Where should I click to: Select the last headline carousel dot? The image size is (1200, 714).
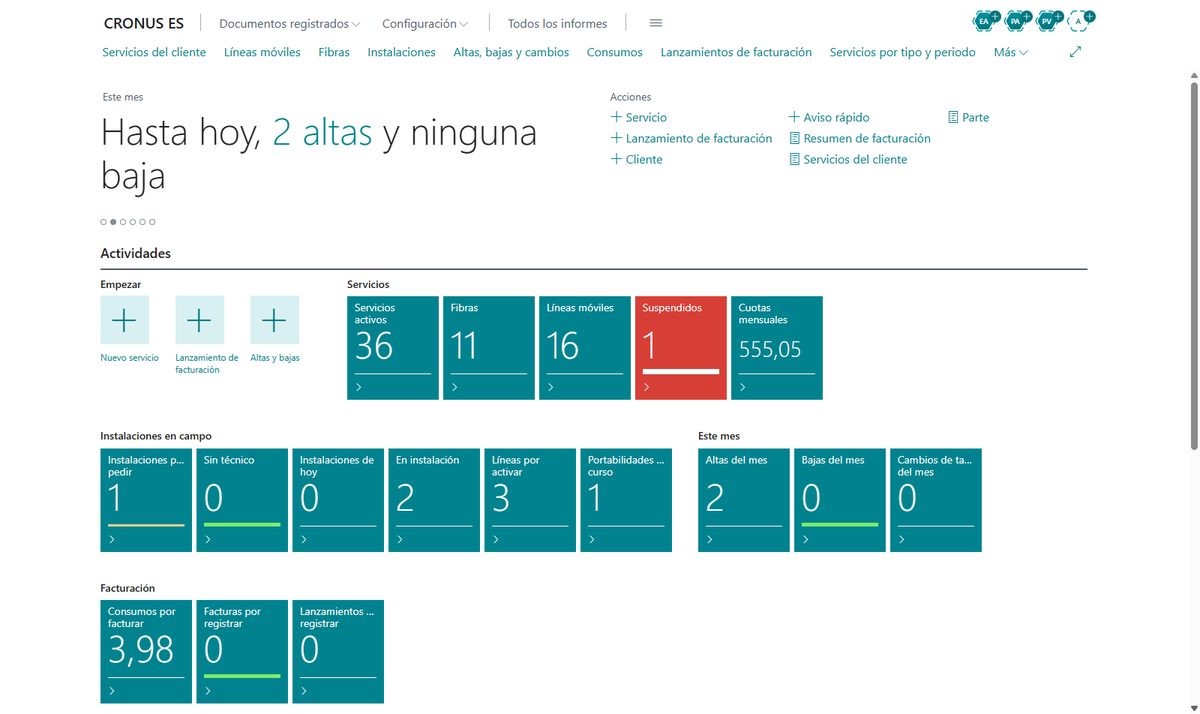click(x=153, y=222)
